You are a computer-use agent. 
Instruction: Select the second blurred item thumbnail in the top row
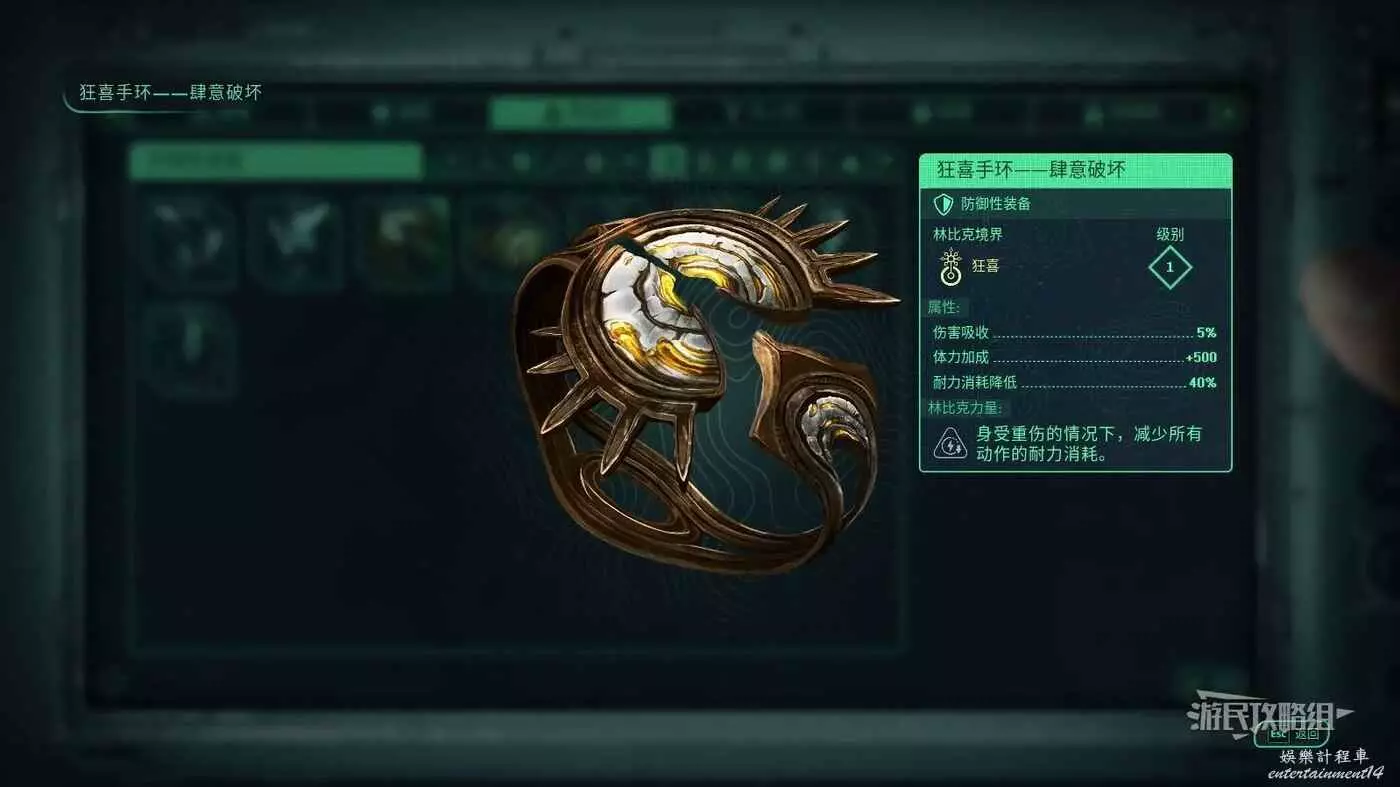click(x=296, y=243)
